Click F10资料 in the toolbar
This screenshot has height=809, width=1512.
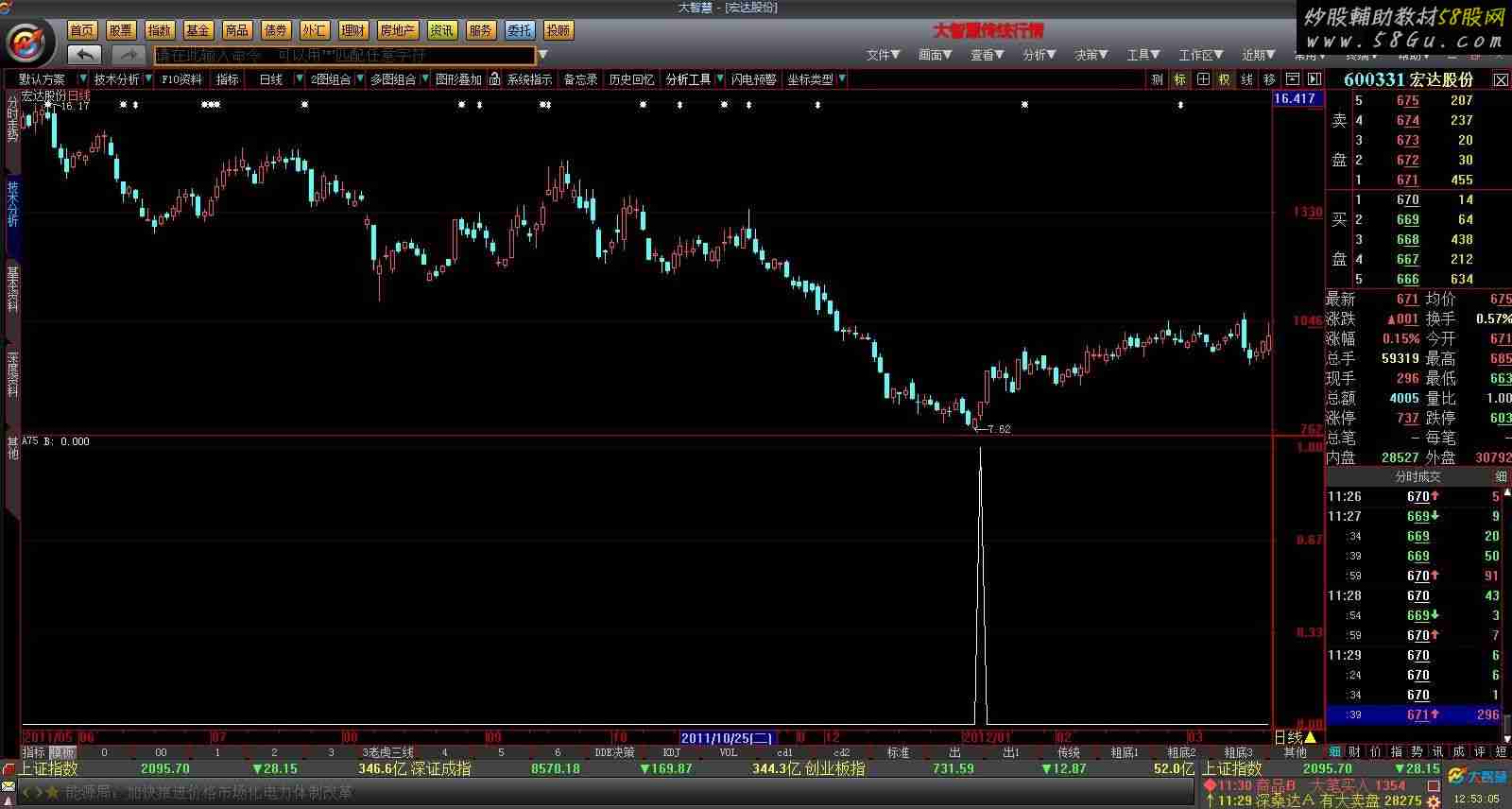(181, 79)
